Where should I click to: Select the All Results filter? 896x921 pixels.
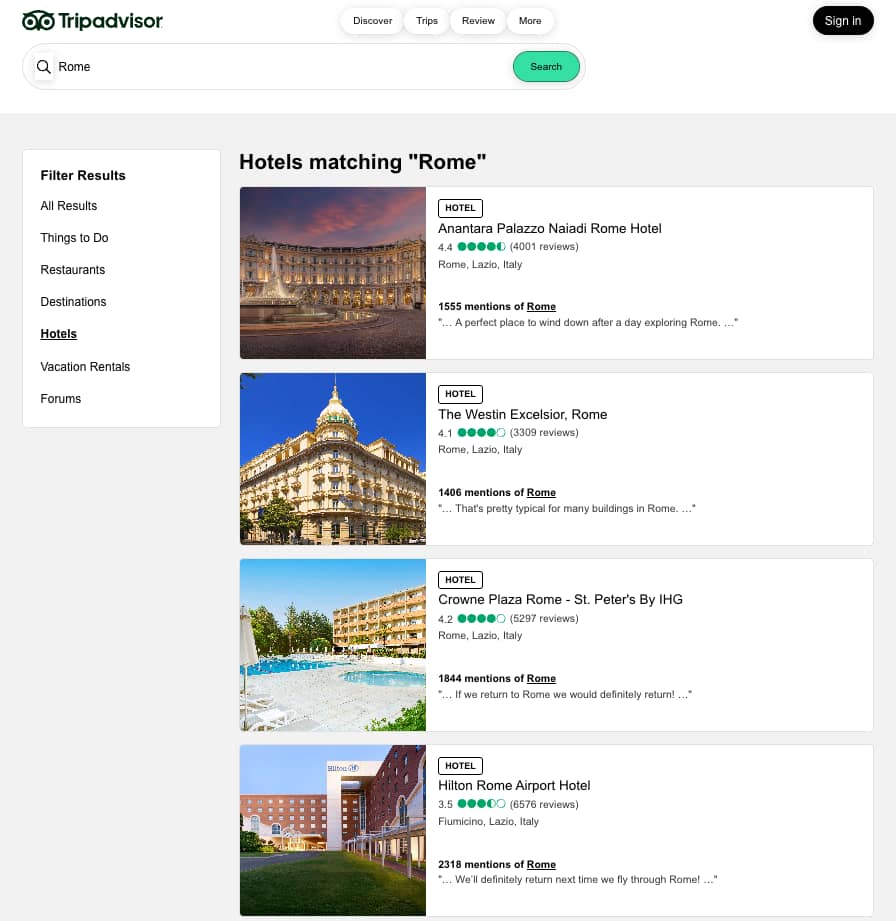point(69,206)
